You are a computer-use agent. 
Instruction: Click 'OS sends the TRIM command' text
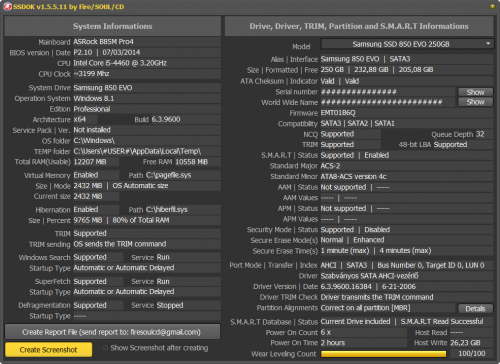click(x=120, y=244)
